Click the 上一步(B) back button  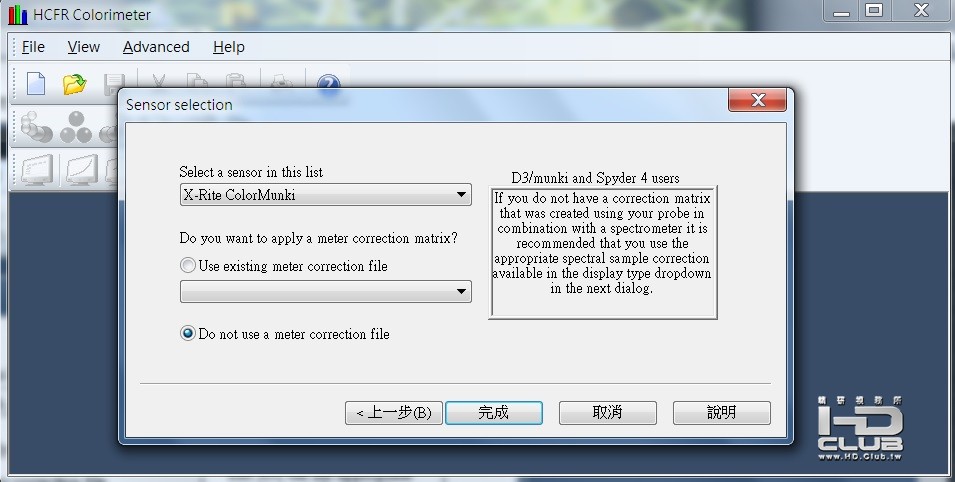click(x=393, y=413)
